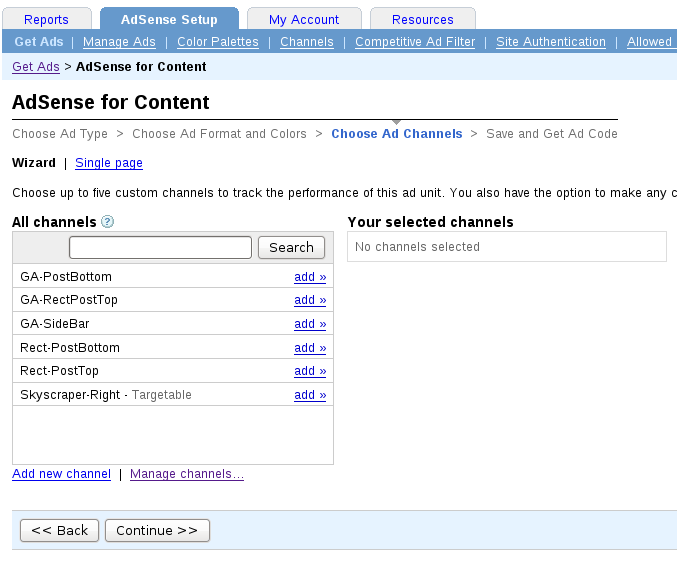The width and height of the screenshot is (677, 561).
Task: Open the My Account tab
Action: (x=304, y=19)
